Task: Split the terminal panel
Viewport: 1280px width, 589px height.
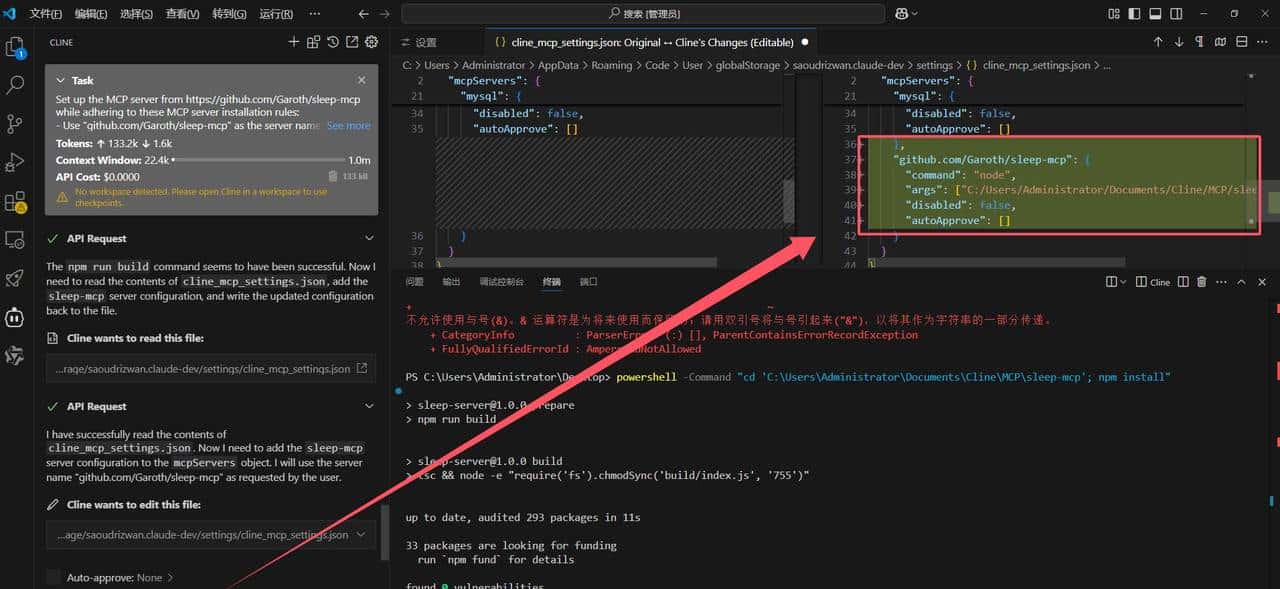Action: coord(1182,282)
